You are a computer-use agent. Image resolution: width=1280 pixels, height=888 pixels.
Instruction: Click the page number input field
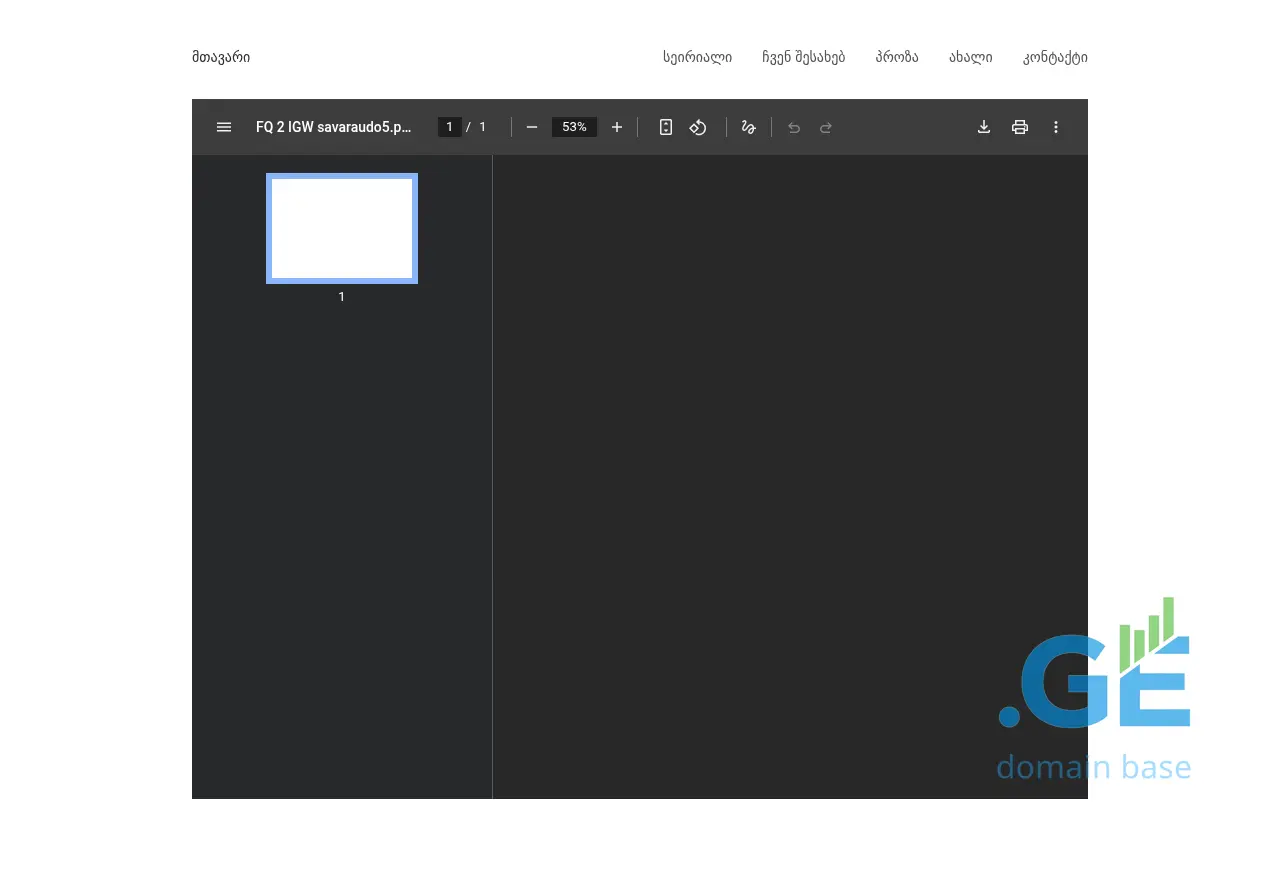450,127
